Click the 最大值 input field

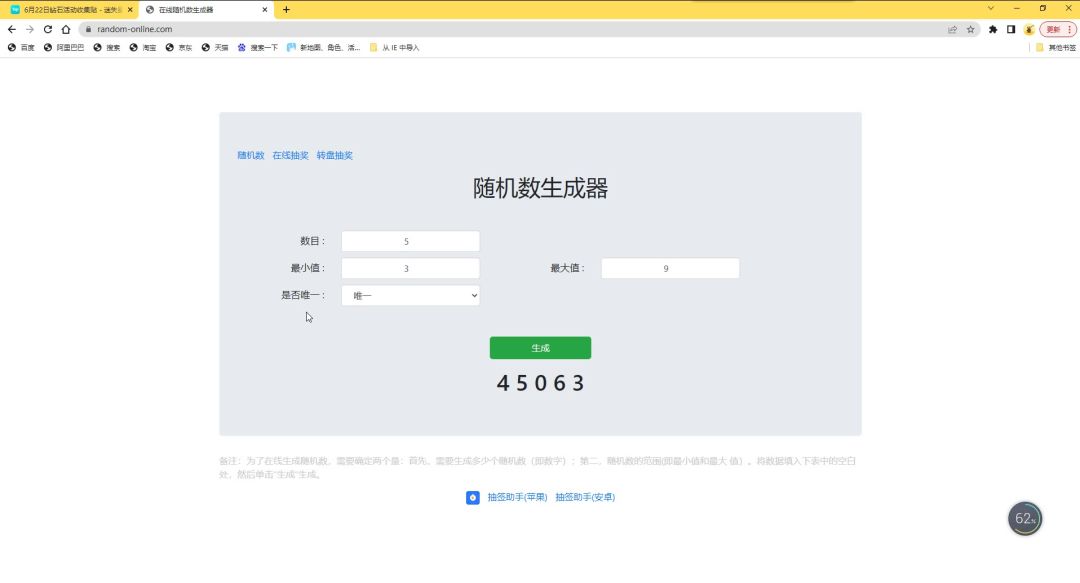click(670, 269)
